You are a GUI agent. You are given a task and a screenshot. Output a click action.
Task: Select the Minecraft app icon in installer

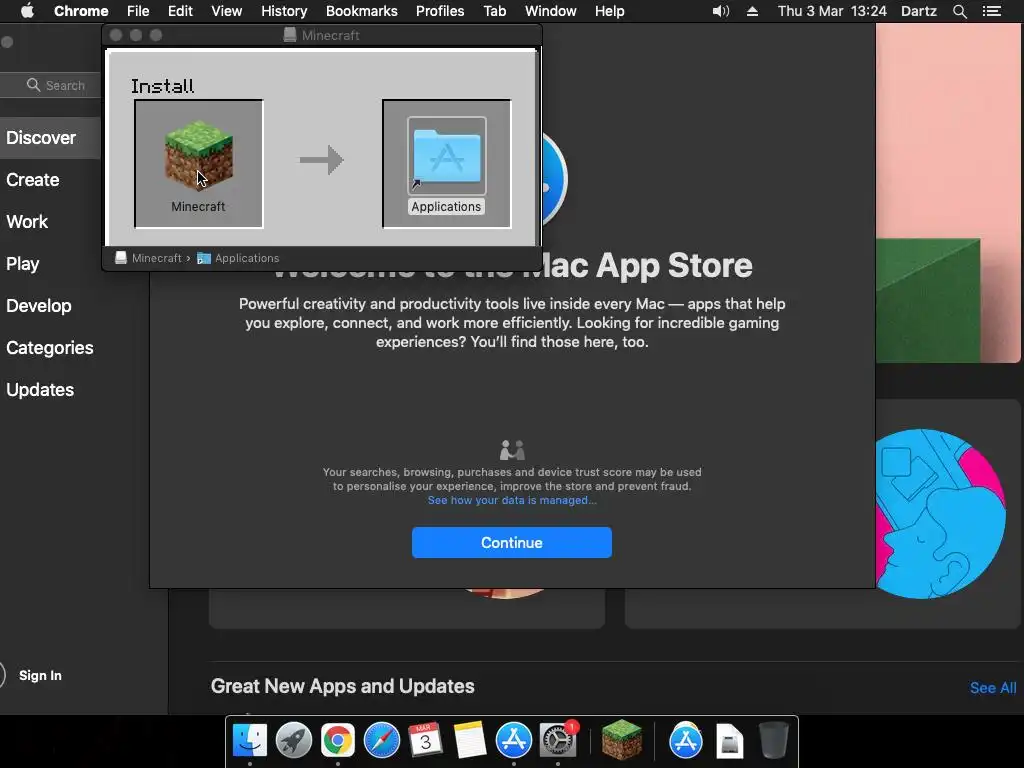199,157
